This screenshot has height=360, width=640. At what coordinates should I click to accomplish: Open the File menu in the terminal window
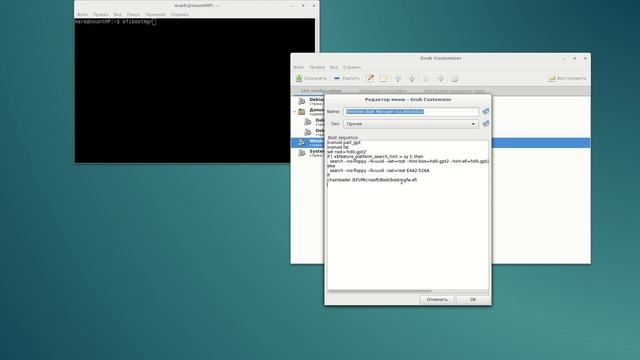coord(82,14)
